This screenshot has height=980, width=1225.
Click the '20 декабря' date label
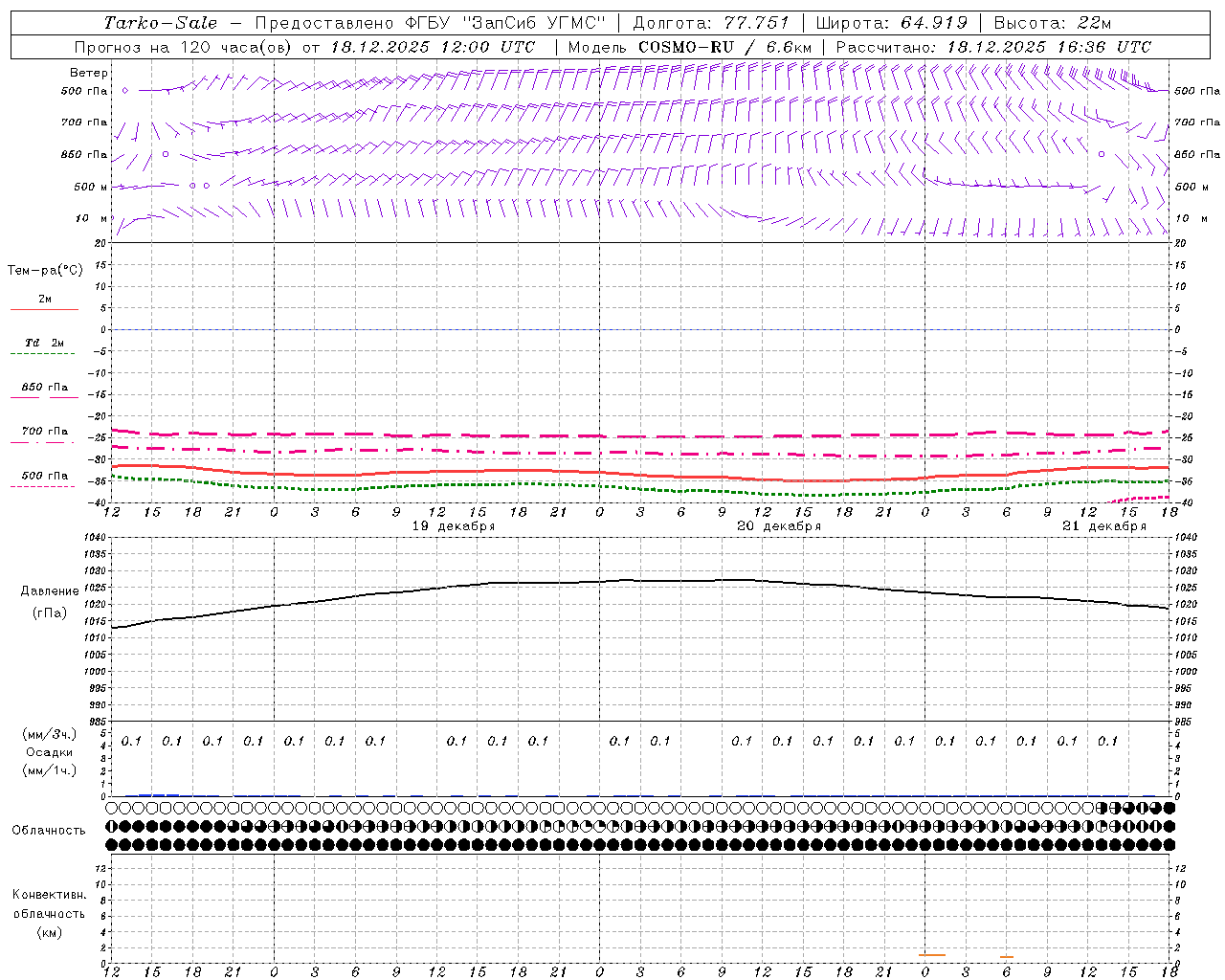click(x=779, y=526)
